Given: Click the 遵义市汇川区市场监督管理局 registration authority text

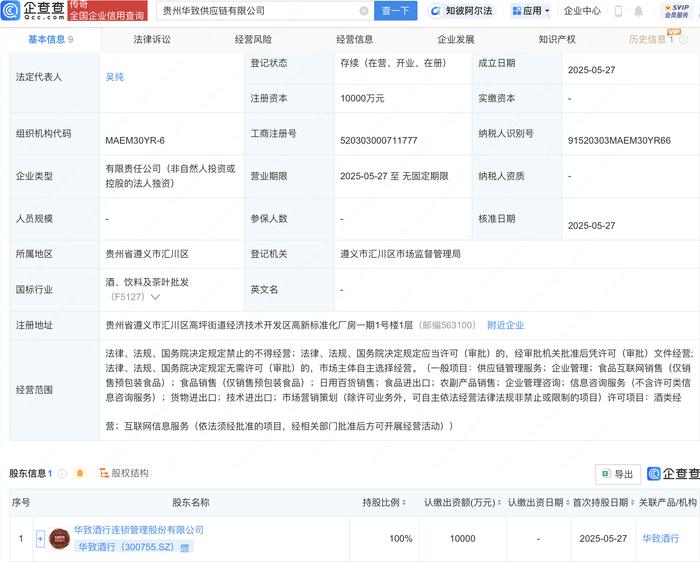Looking at the screenshot, I should (x=400, y=254).
